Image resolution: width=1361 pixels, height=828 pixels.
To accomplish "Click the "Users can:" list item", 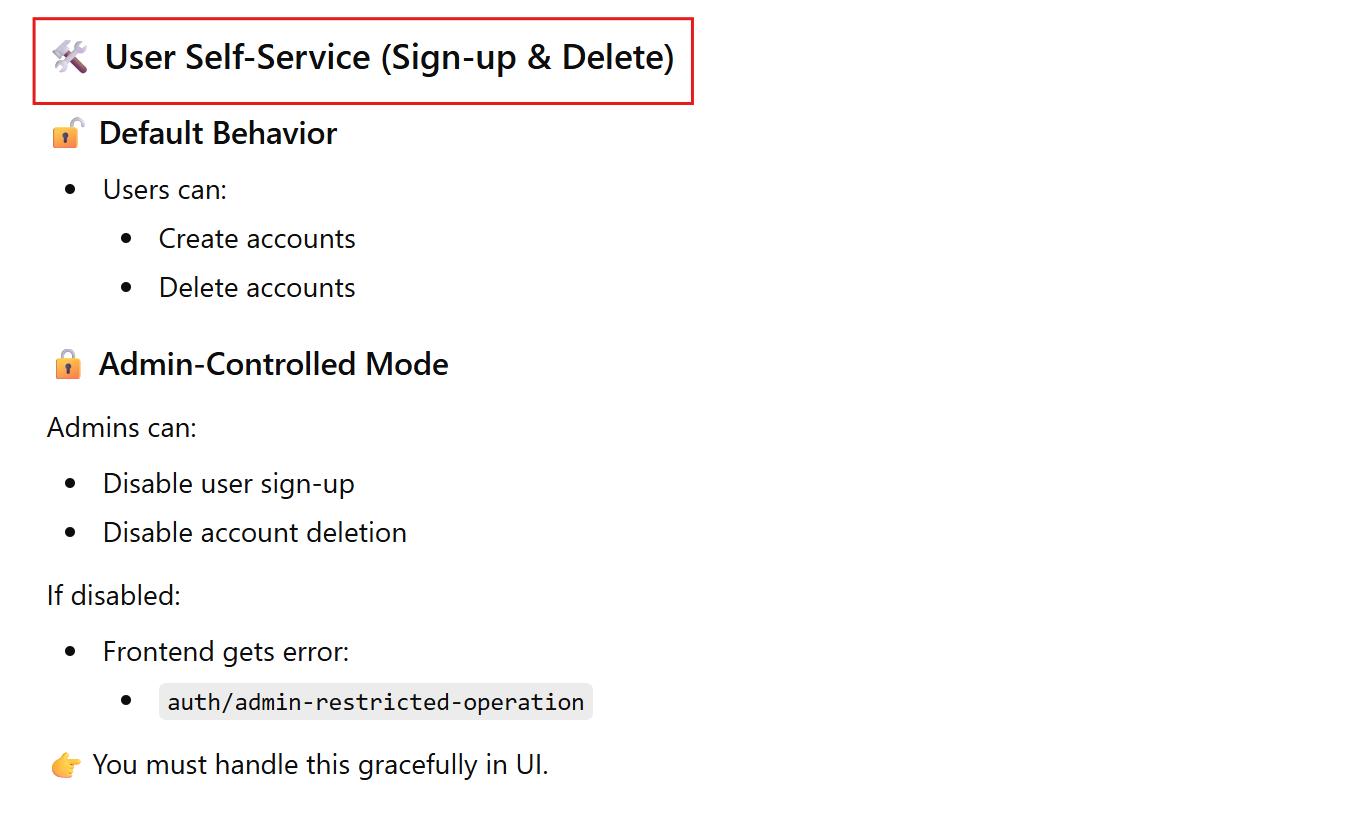I will (x=164, y=189).
